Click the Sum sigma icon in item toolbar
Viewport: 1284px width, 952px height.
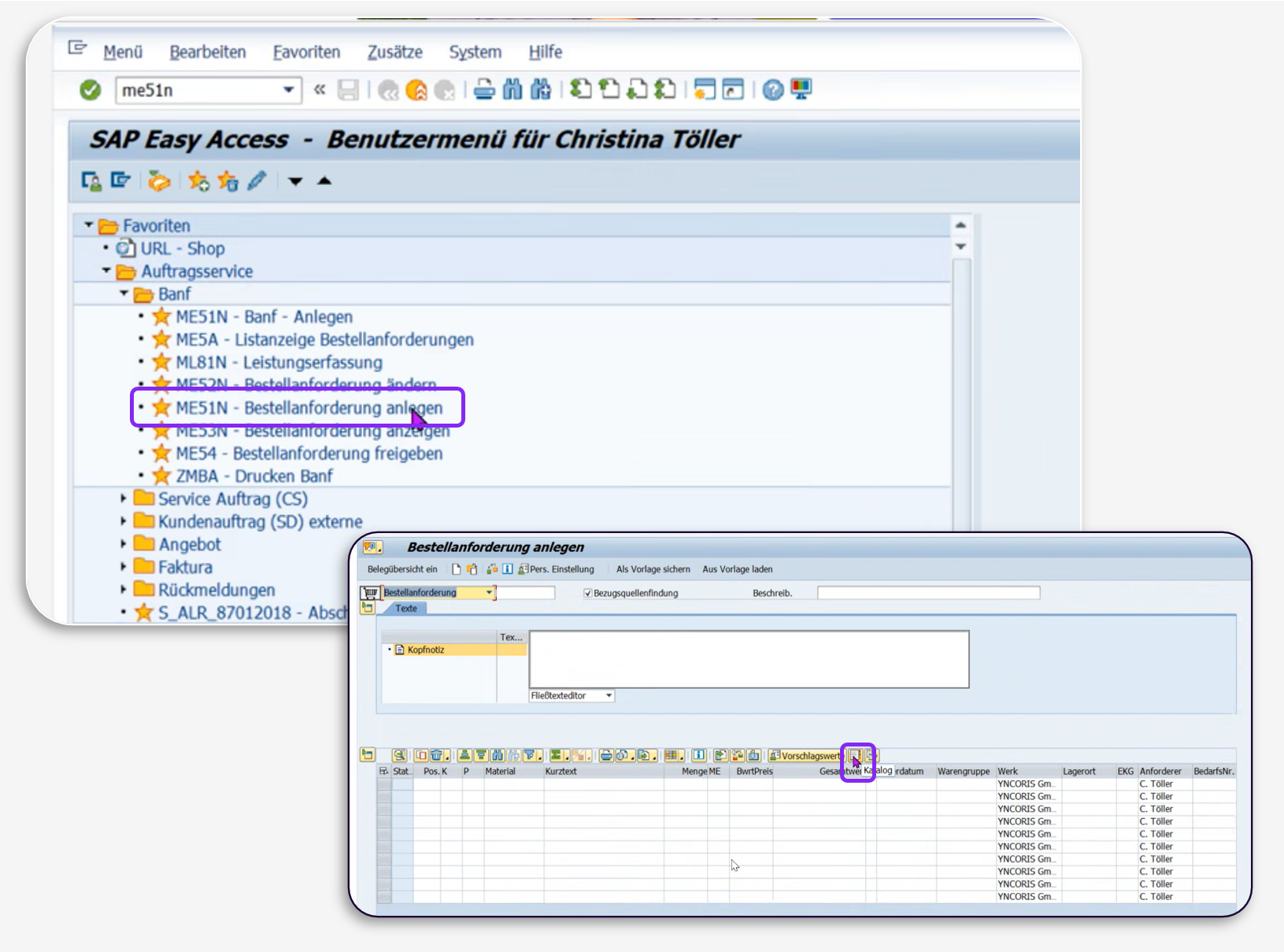pos(556,755)
